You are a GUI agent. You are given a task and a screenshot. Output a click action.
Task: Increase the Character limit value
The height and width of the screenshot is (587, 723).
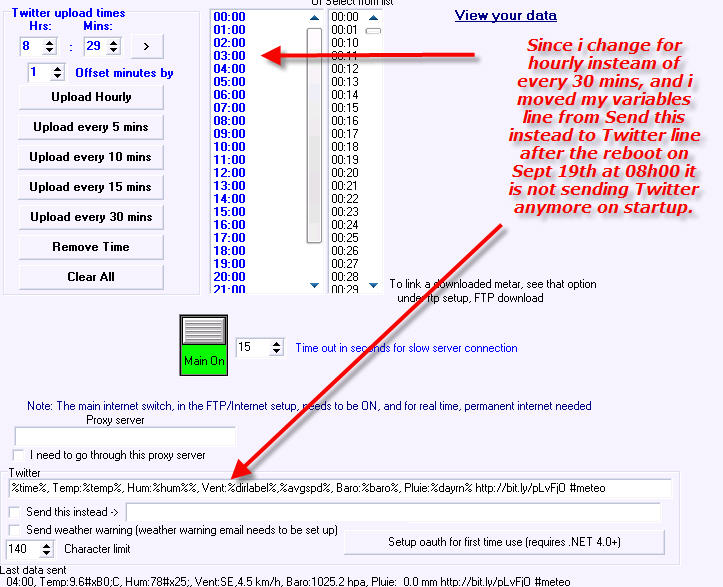point(46,545)
